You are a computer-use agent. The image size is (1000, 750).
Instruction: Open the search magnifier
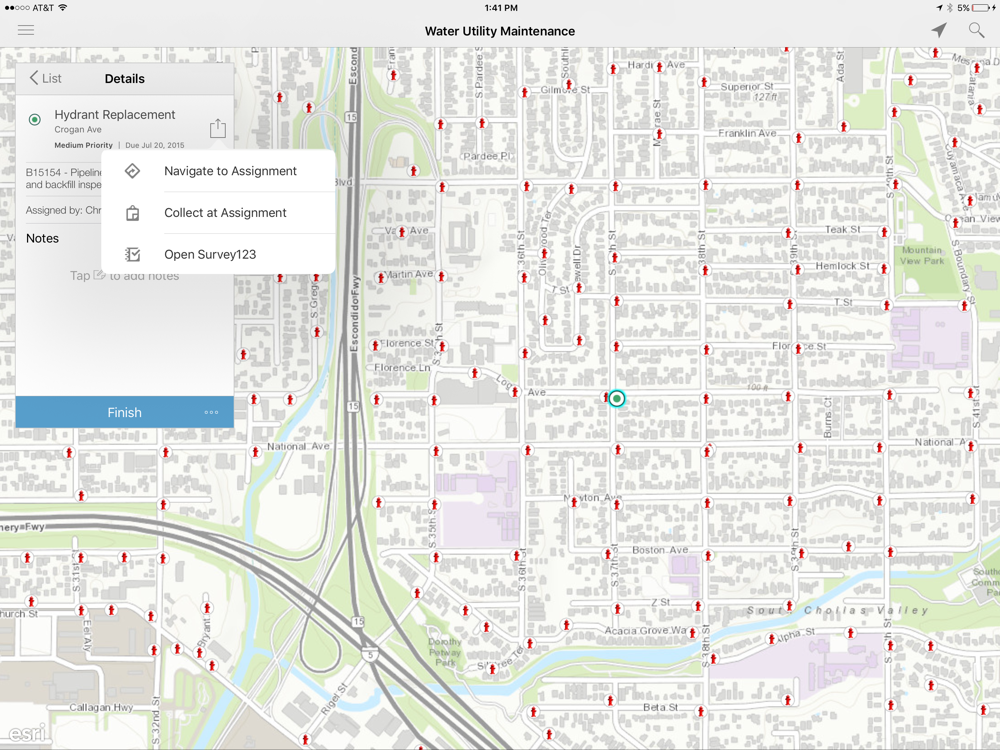976,30
